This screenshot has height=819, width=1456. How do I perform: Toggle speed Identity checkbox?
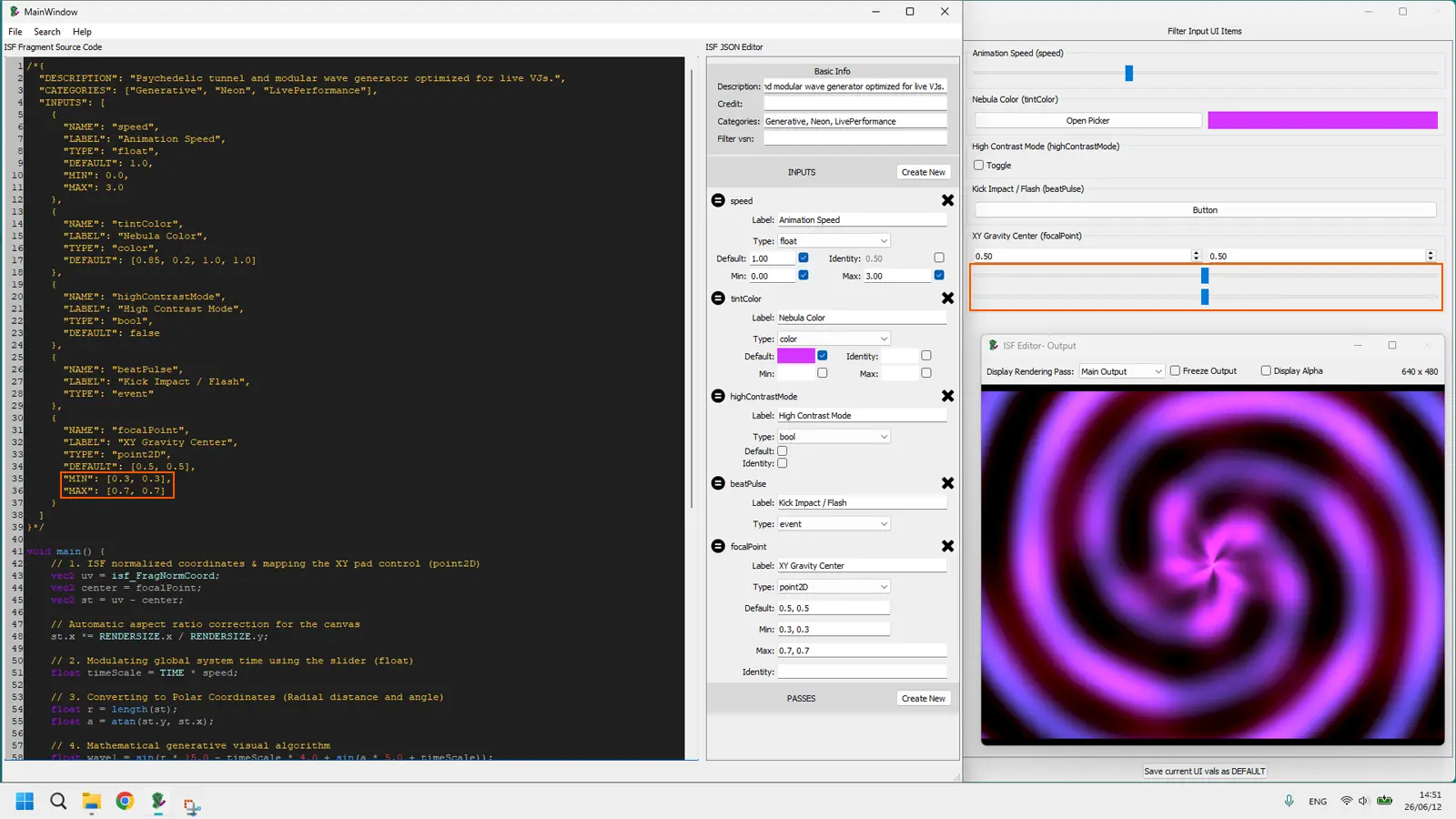coord(939,258)
